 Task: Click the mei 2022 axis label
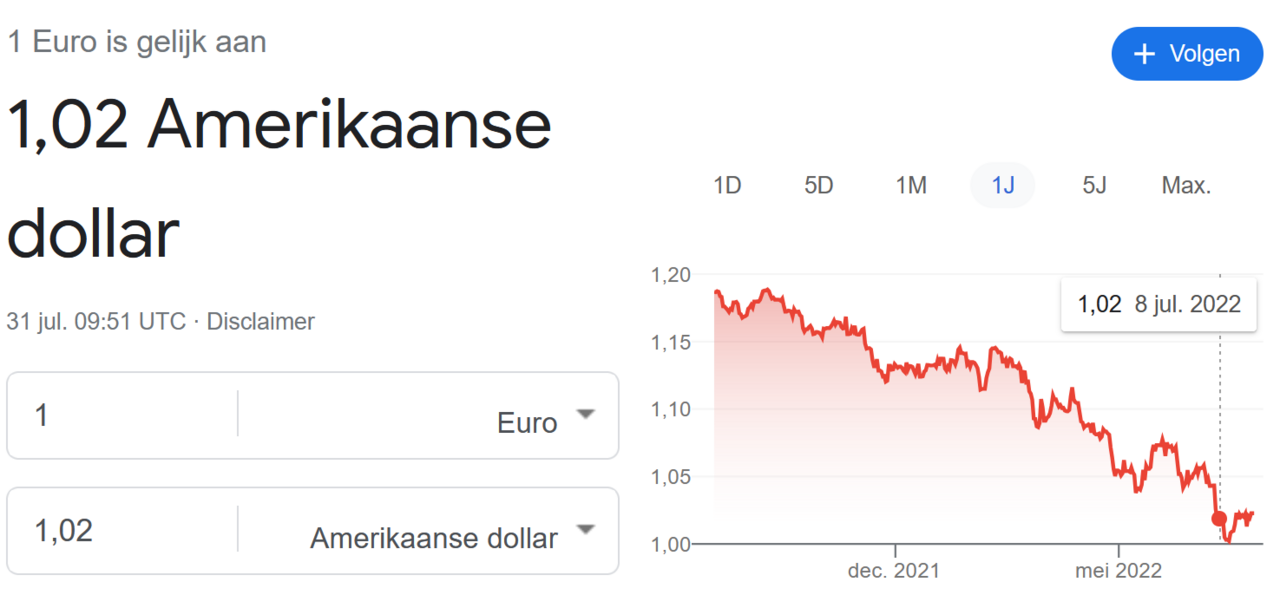(x=1118, y=571)
